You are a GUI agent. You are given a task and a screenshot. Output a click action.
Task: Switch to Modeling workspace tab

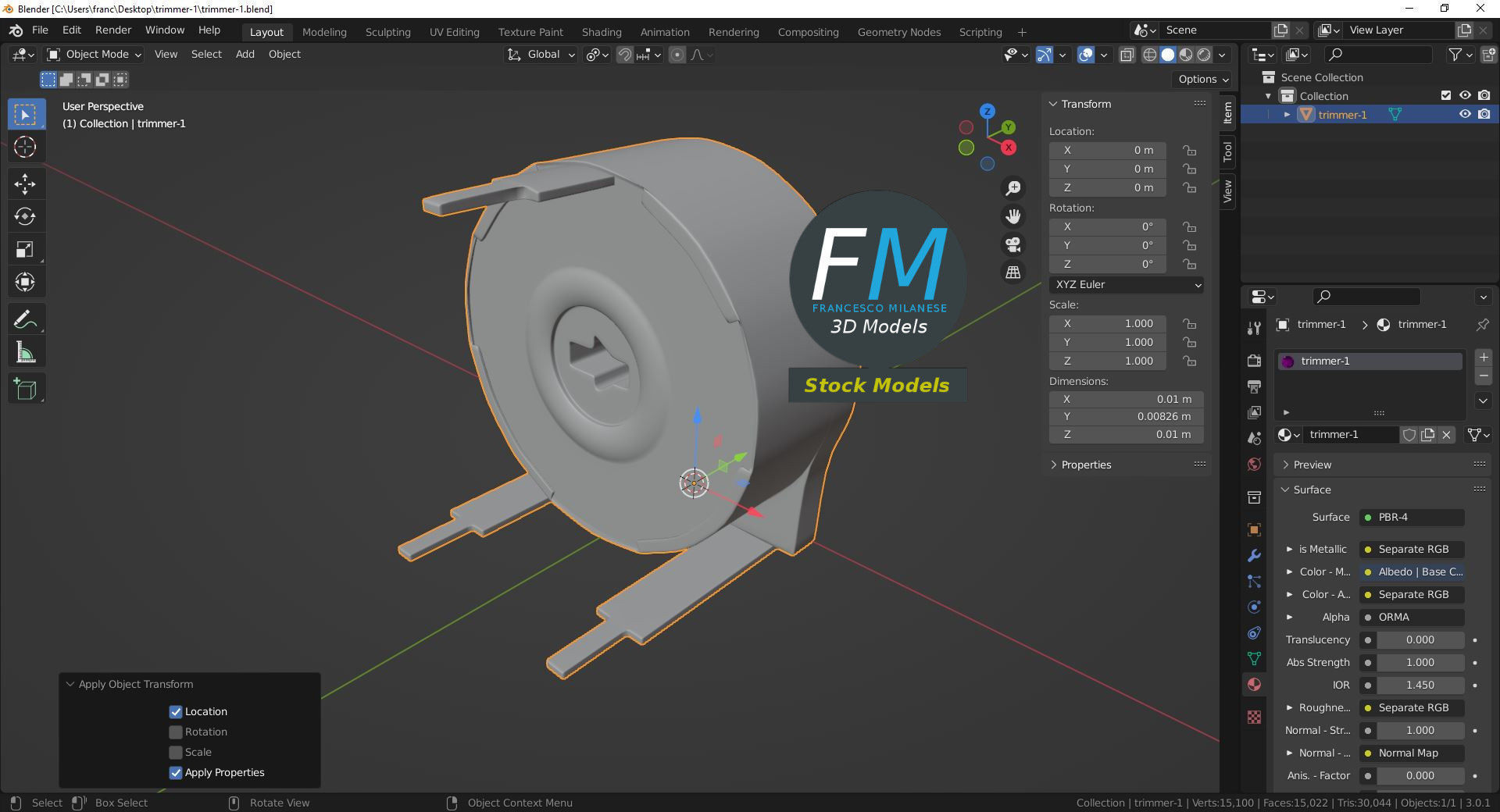(x=324, y=32)
